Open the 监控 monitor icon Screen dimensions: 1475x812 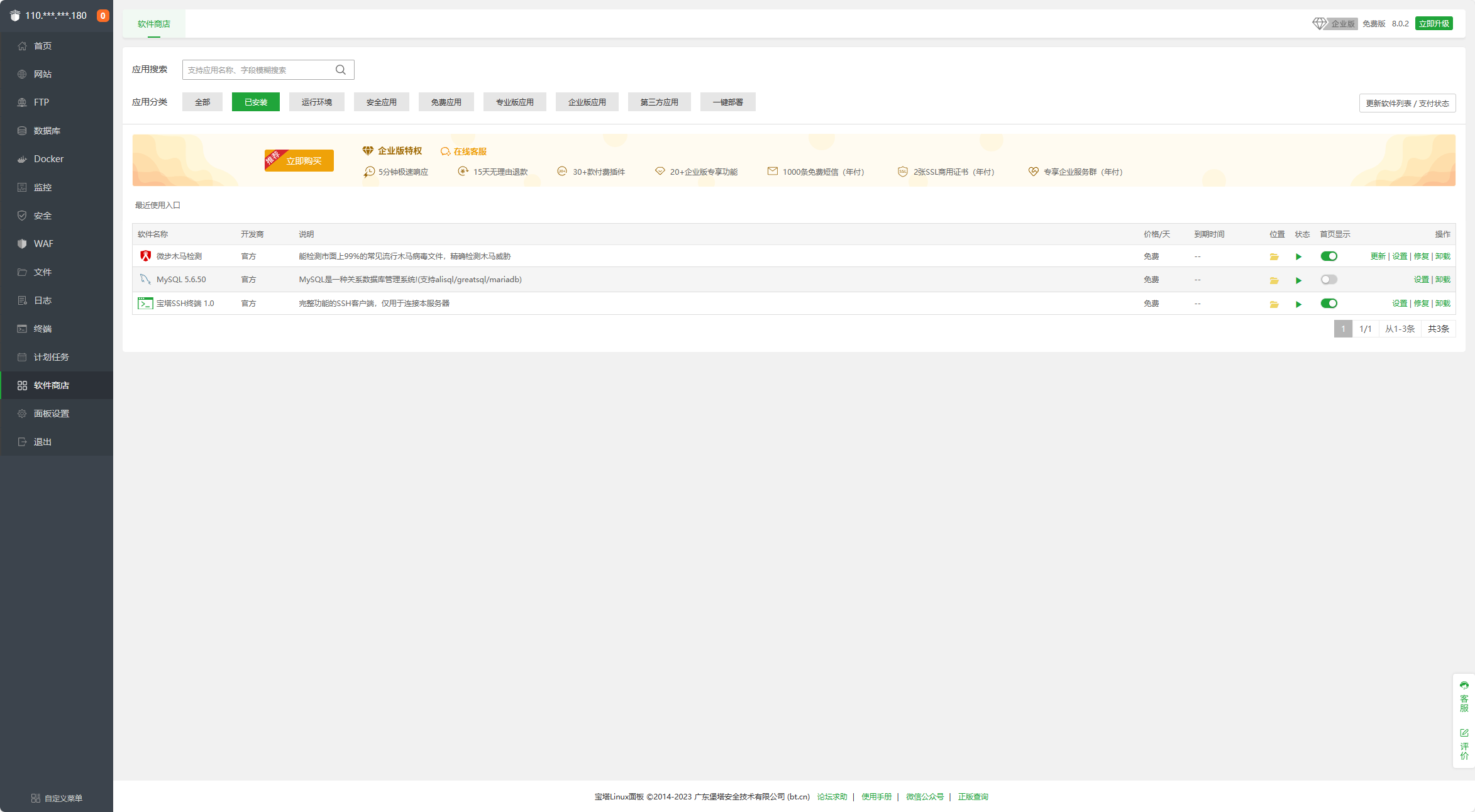coord(22,187)
